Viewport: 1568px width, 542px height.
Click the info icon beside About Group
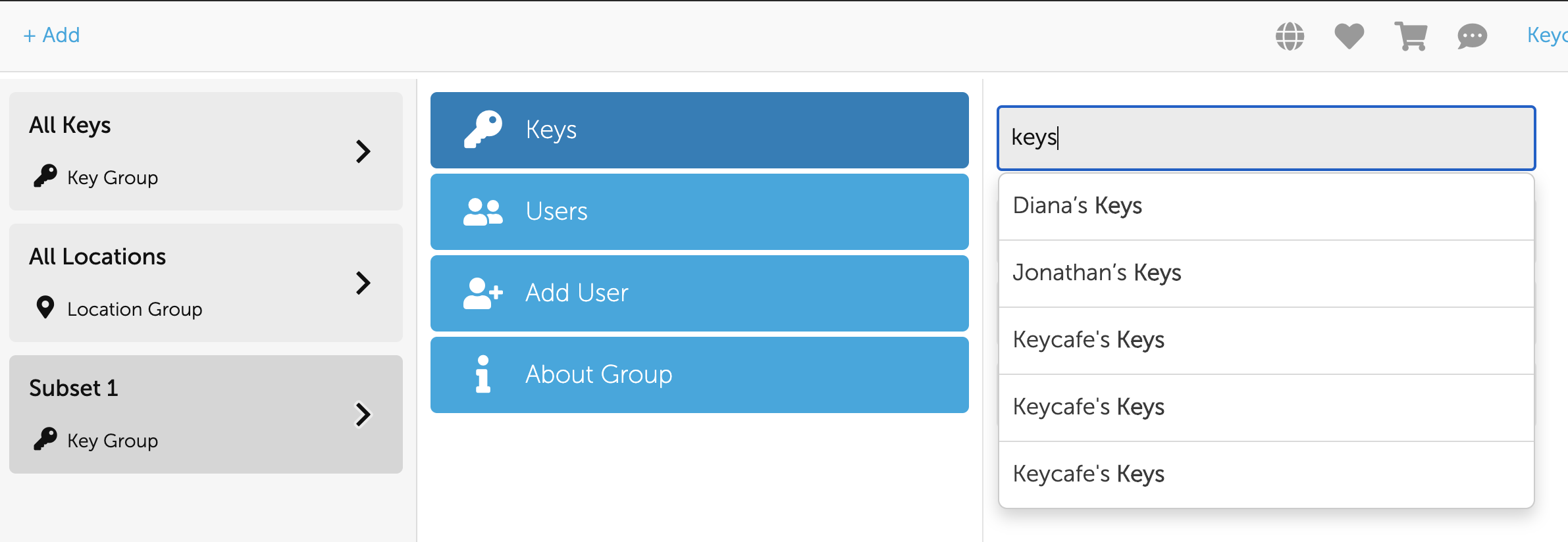483,374
